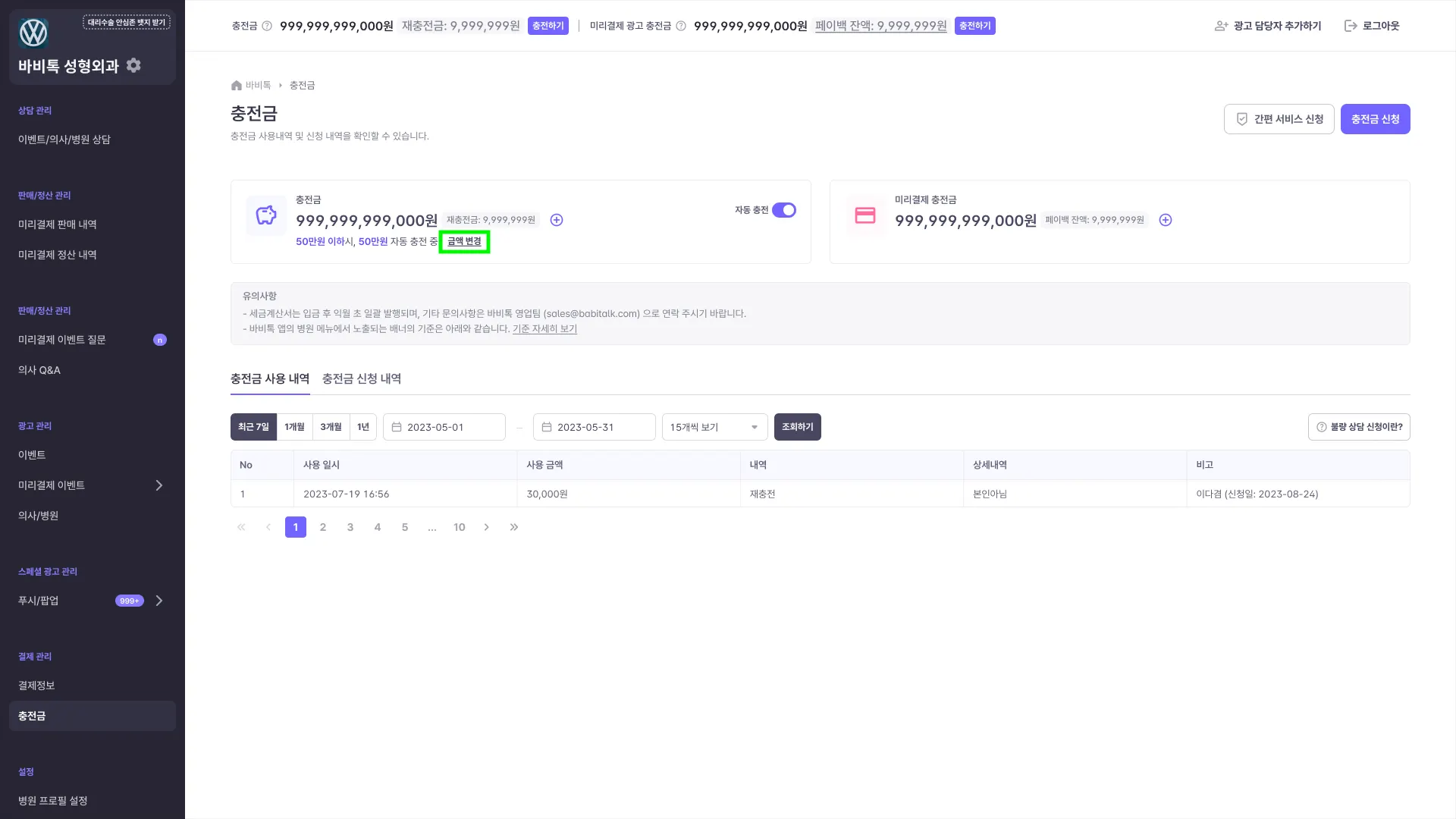Click start date field 2023-05-01
Image resolution: width=1456 pixels, height=819 pixels.
(x=444, y=427)
